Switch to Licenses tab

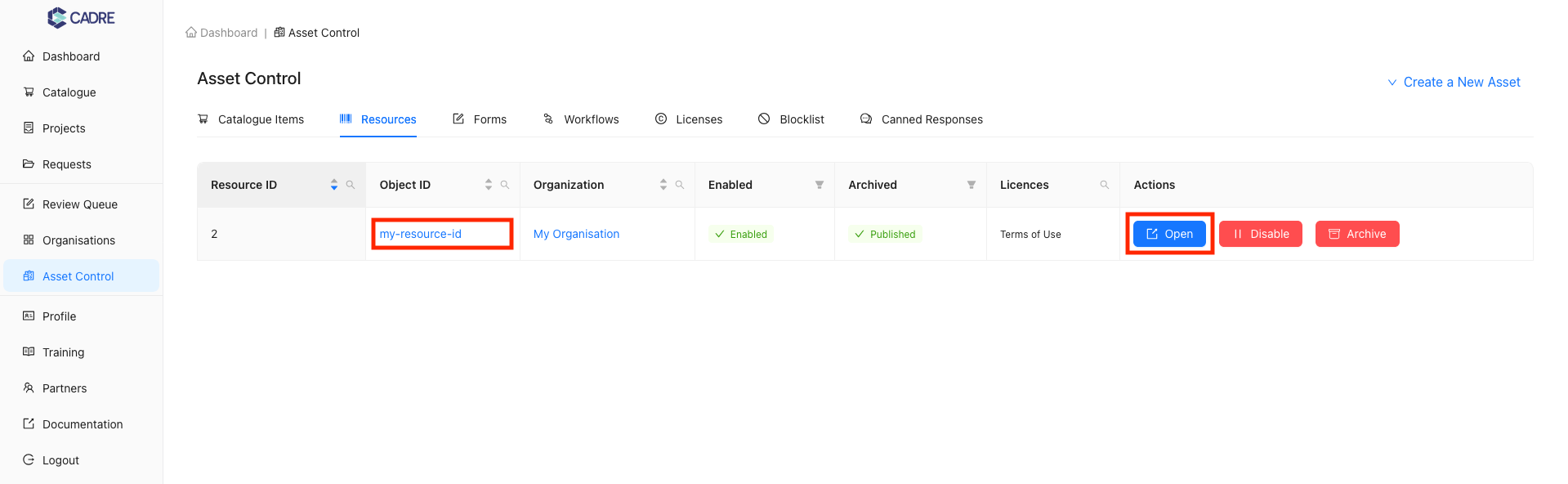(x=689, y=119)
